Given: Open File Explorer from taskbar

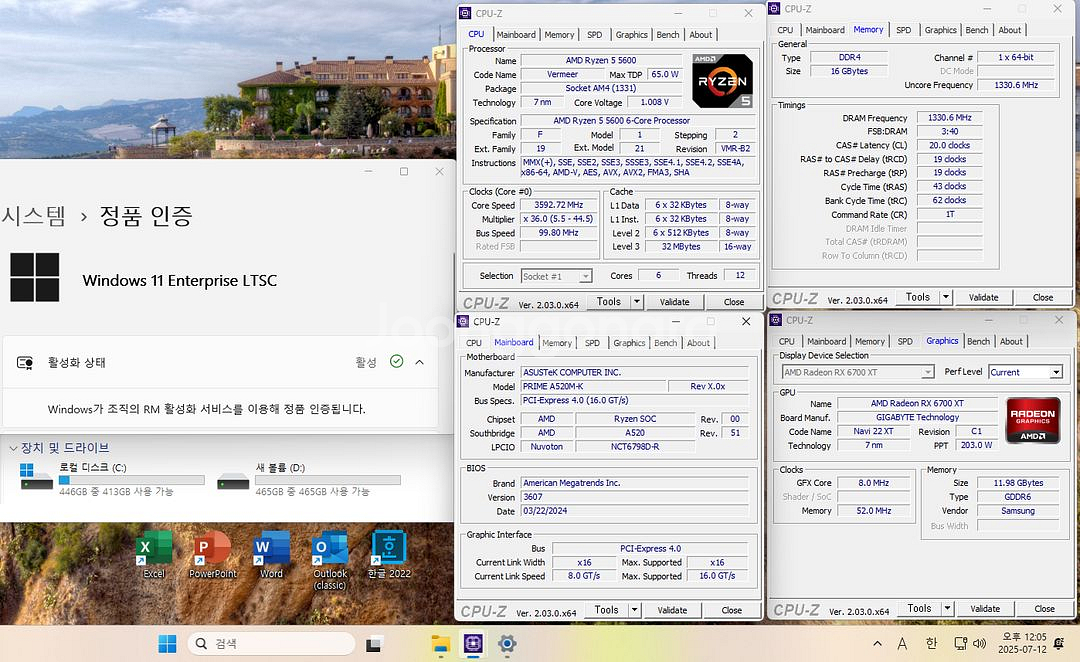Looking at the screenshot, I should pos(441,644).
